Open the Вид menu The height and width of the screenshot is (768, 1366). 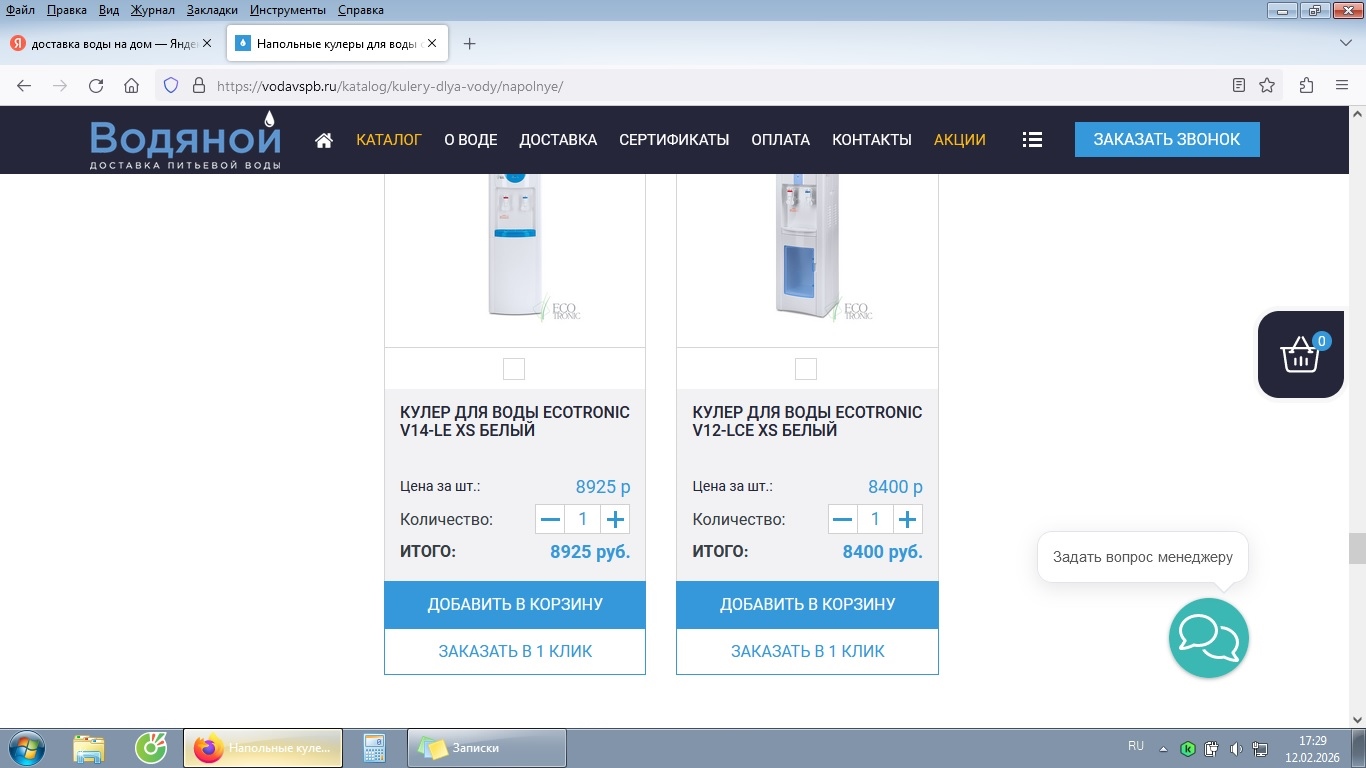coord(109,10)
